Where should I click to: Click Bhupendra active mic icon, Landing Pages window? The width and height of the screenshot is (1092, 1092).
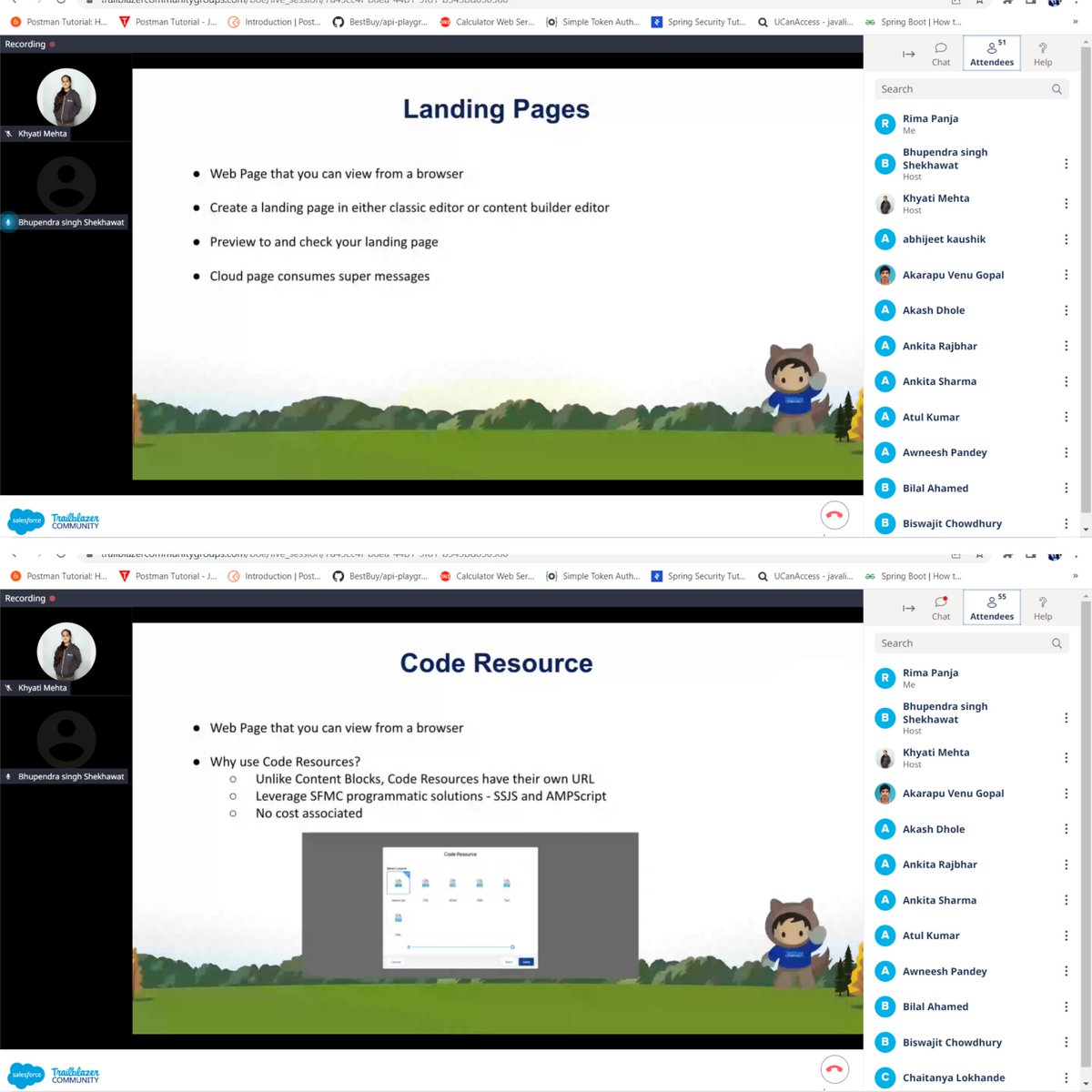click(x=9, y=222)
